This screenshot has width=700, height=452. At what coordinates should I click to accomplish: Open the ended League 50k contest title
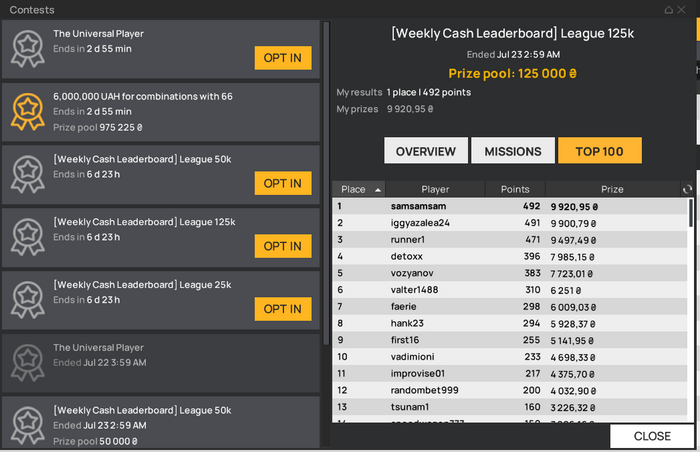pyautogui.click(x=142, y=410)
